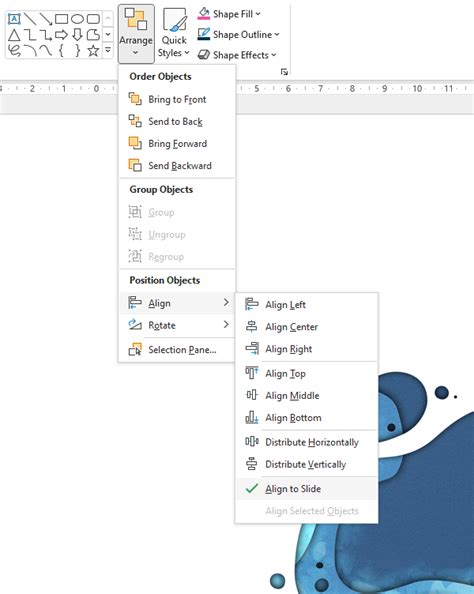Choose Send Backward in the menu
The height and width of the screenshot is (594, 474).
click(177, 166)
